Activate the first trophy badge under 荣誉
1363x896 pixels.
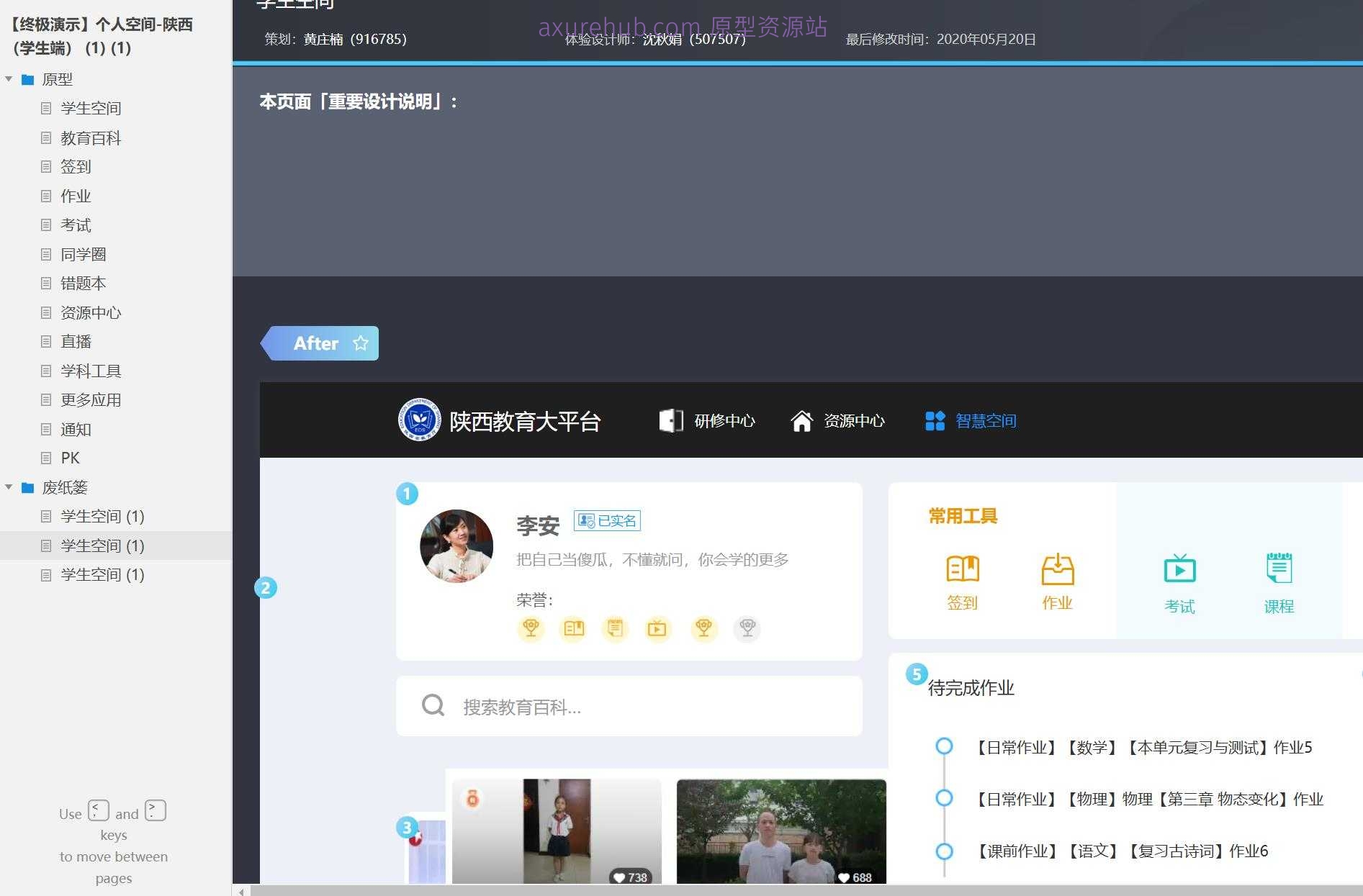[x=531, y=628]
